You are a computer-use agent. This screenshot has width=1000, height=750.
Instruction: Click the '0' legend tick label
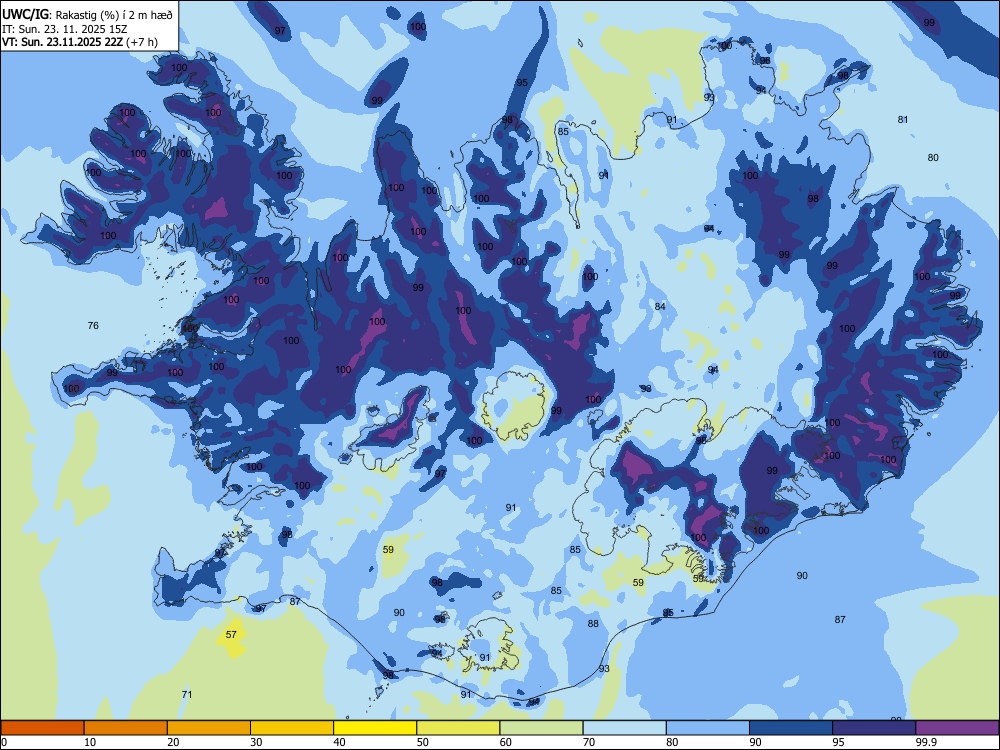pos(4,742)
